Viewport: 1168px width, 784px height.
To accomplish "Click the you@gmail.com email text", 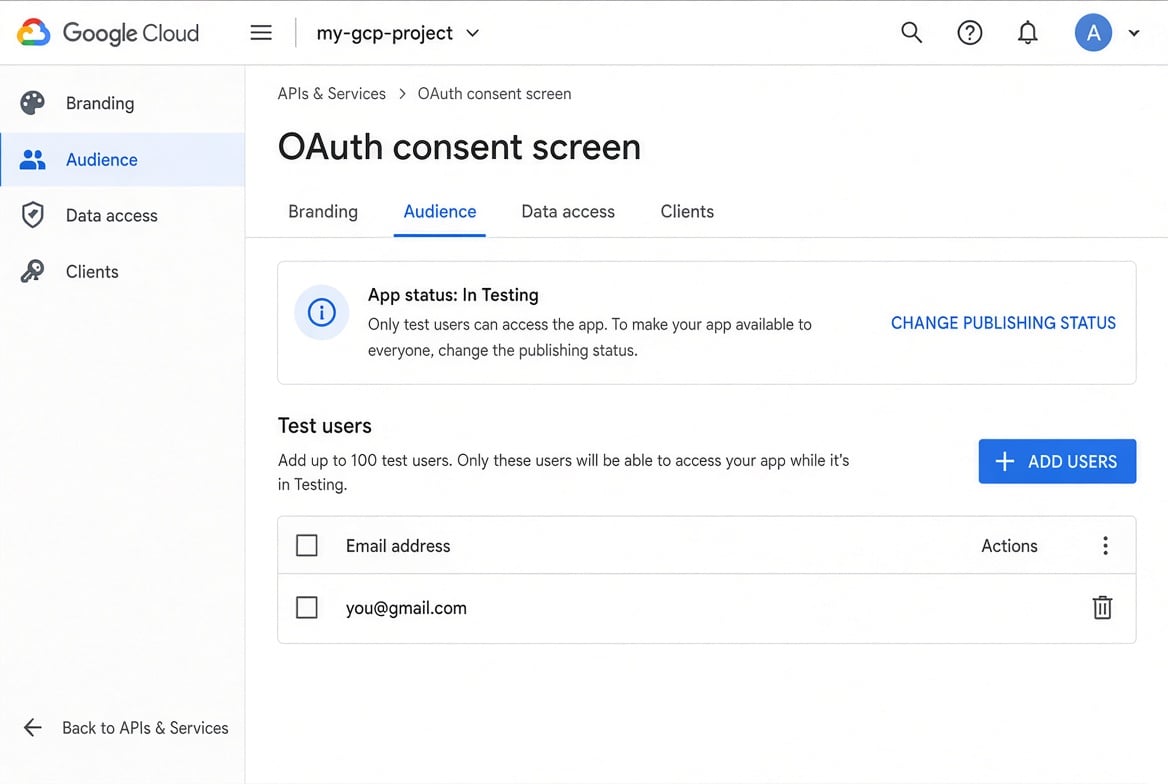I will tap(406, 608).
